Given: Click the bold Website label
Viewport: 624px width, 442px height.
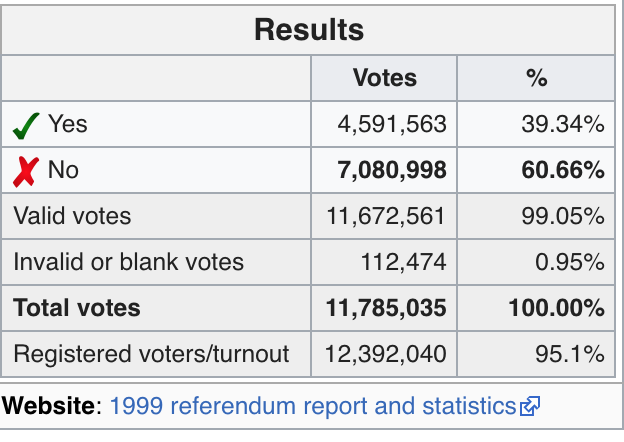Looking at the screenshot, I should 52,406.
